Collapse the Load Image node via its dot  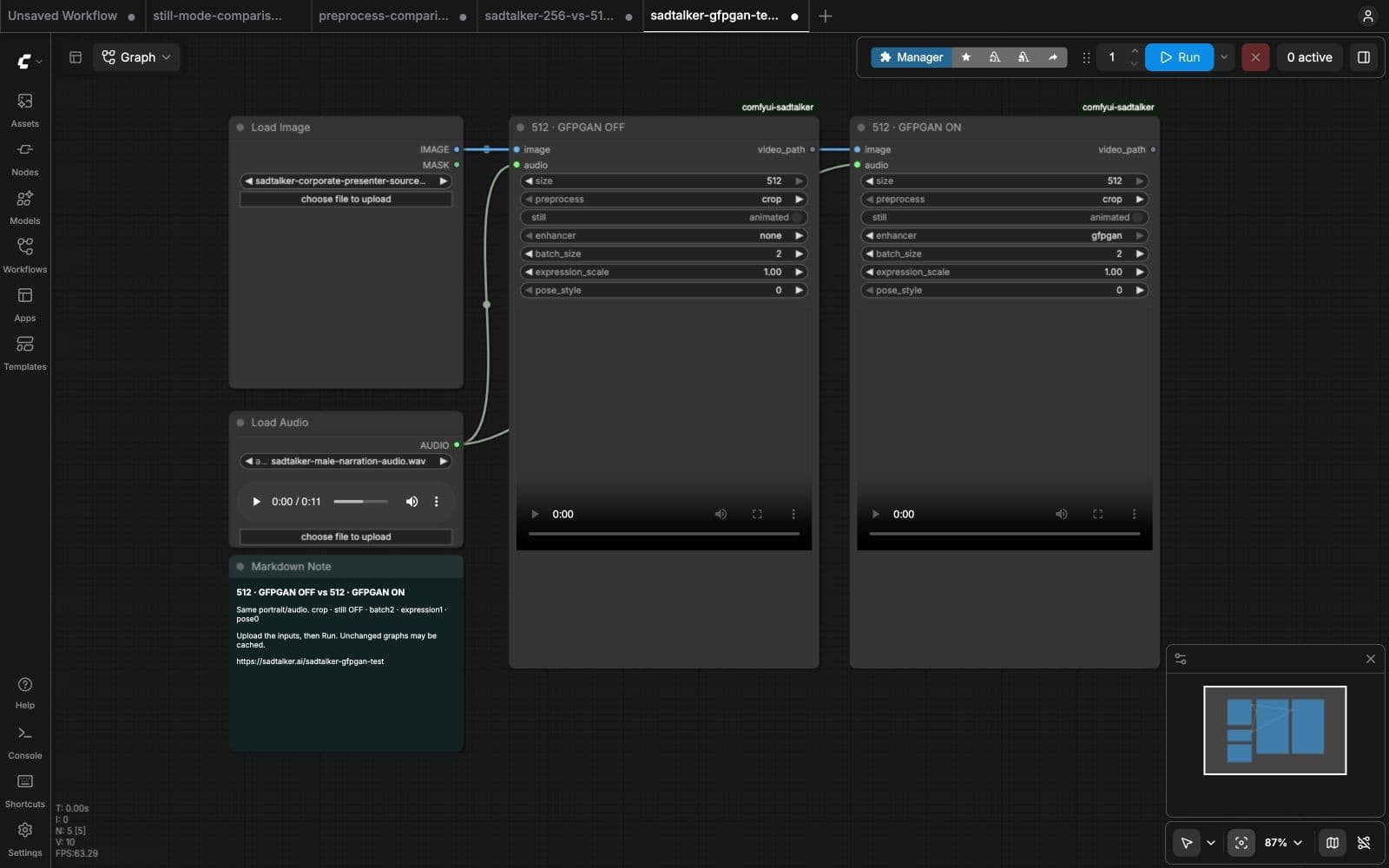pyautogui.click(x=240, y=127)
